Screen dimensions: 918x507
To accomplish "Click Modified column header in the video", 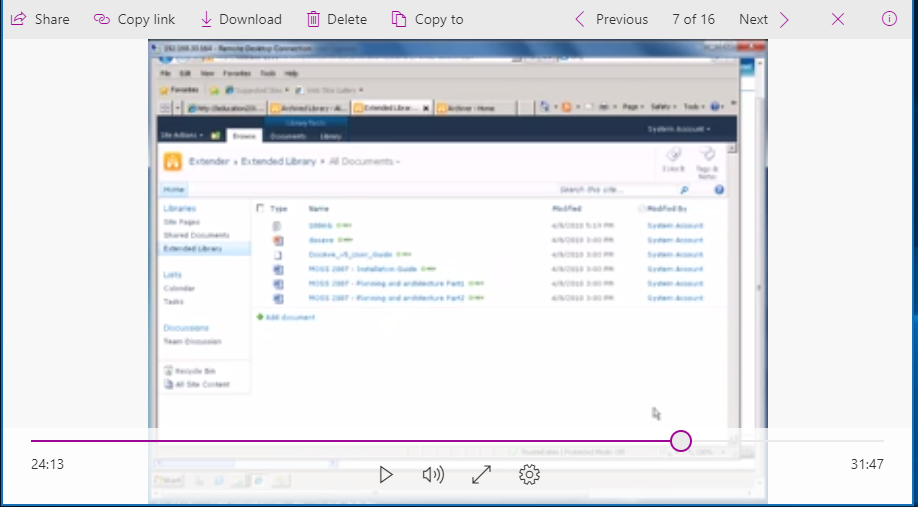I will 566,209.
